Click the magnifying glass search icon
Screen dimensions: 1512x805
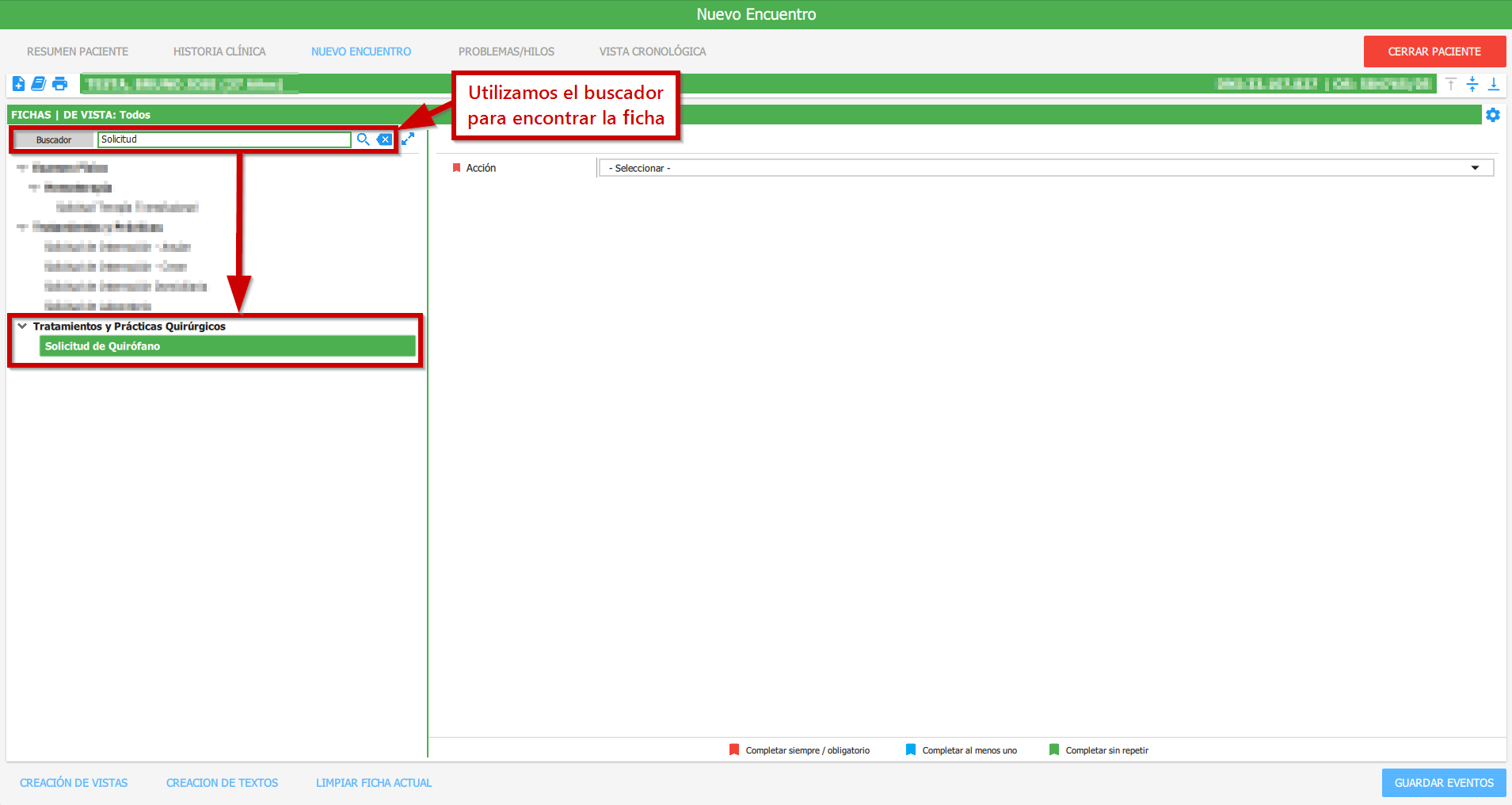point(363,139)
